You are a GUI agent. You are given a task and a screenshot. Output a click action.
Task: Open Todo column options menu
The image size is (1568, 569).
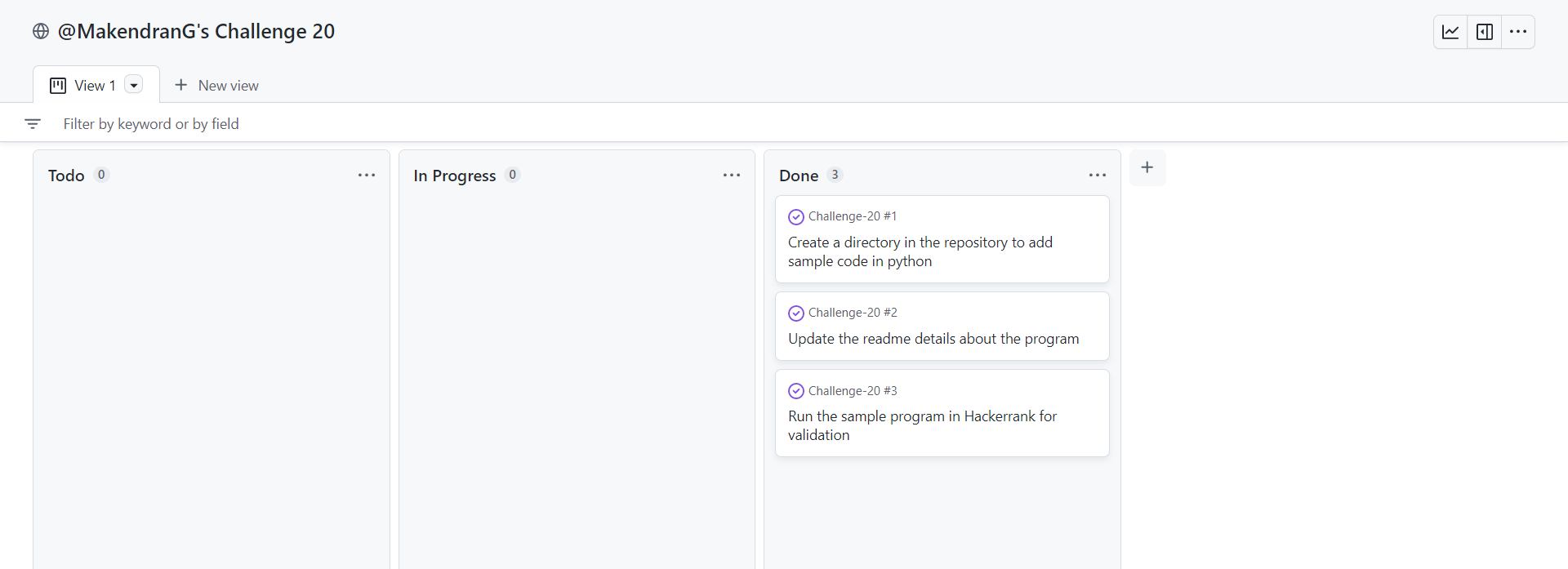[367, 176]
